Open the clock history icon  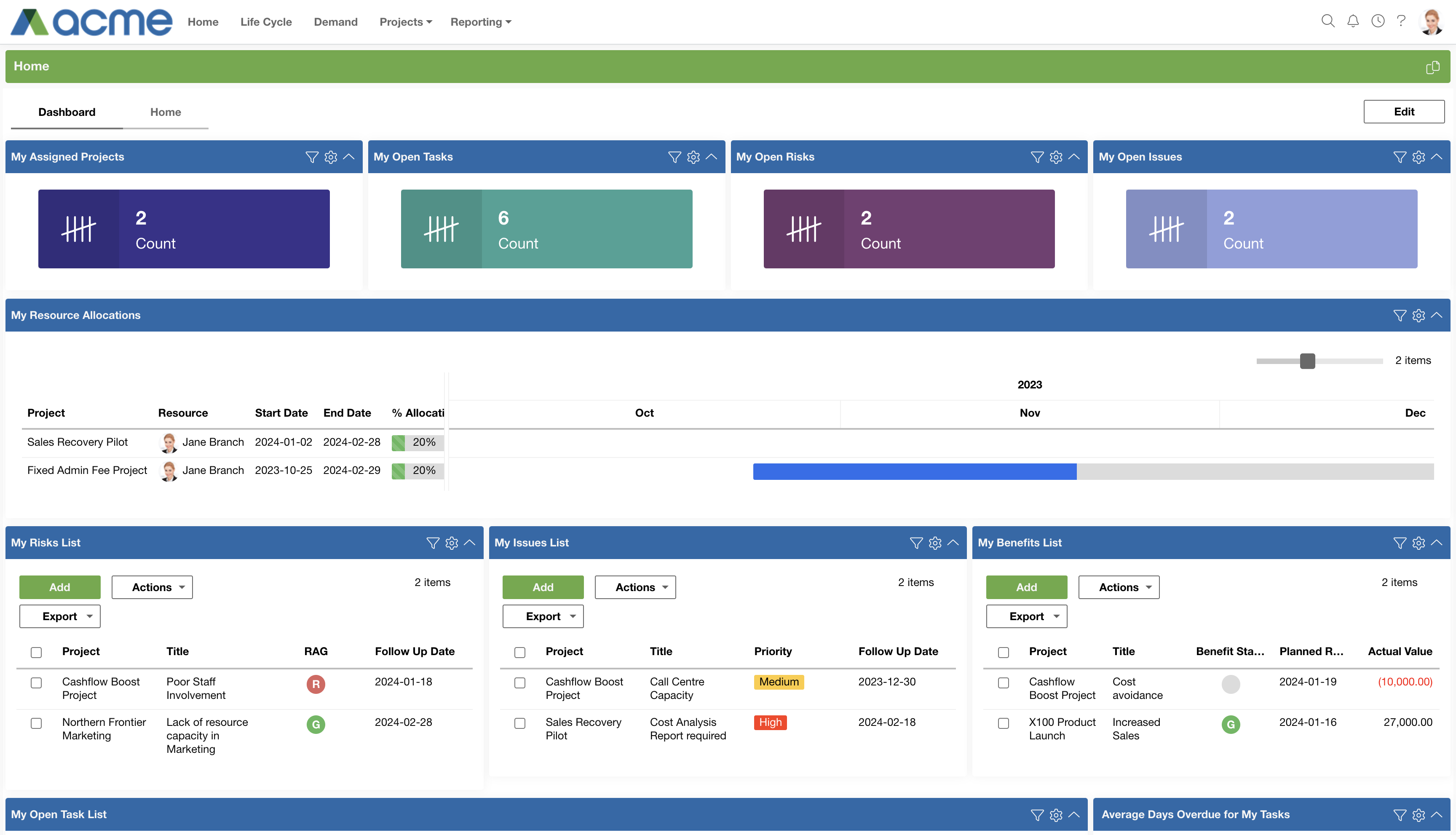click(1378, 22)
